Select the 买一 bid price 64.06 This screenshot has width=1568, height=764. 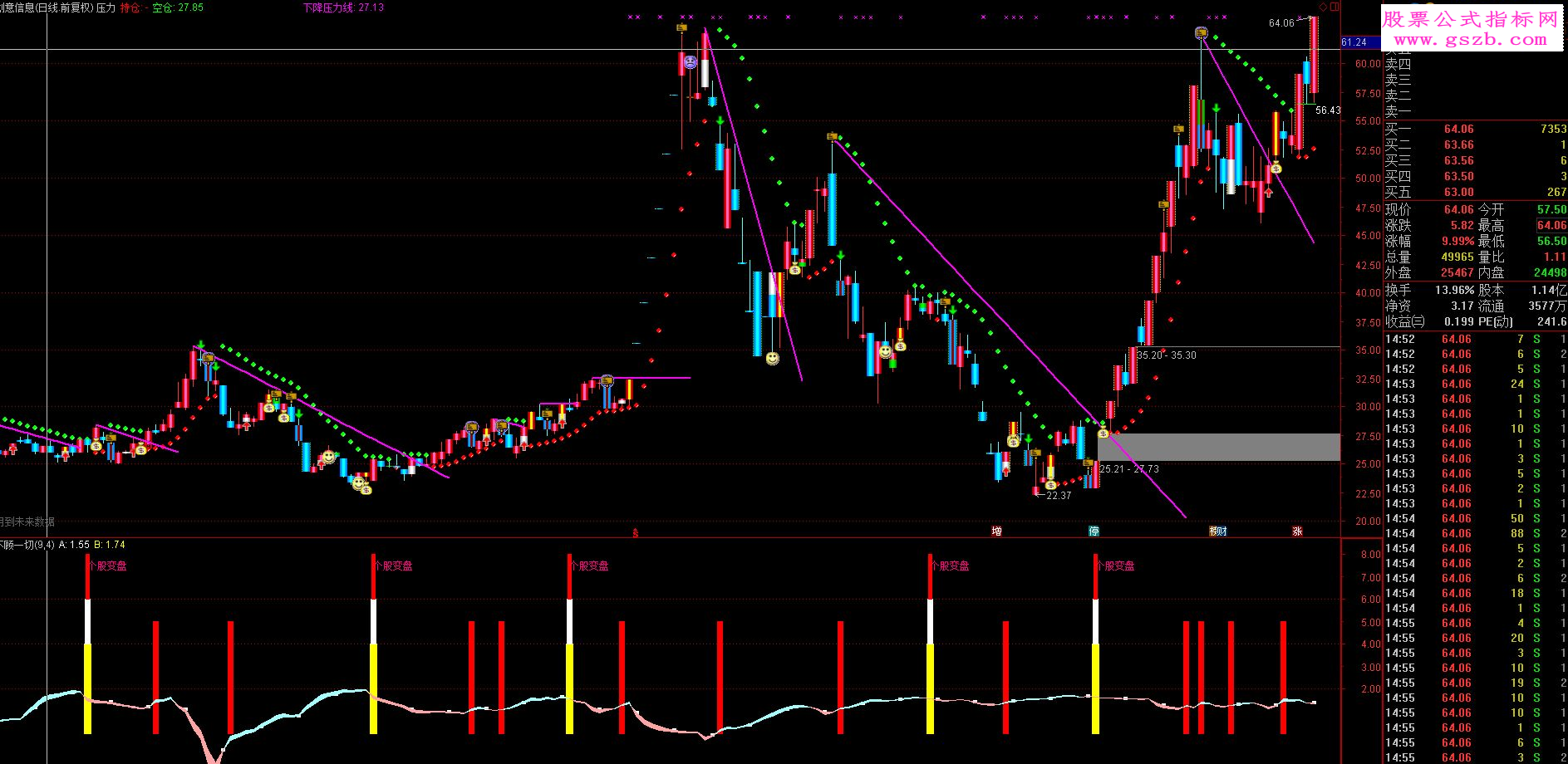1458,129
